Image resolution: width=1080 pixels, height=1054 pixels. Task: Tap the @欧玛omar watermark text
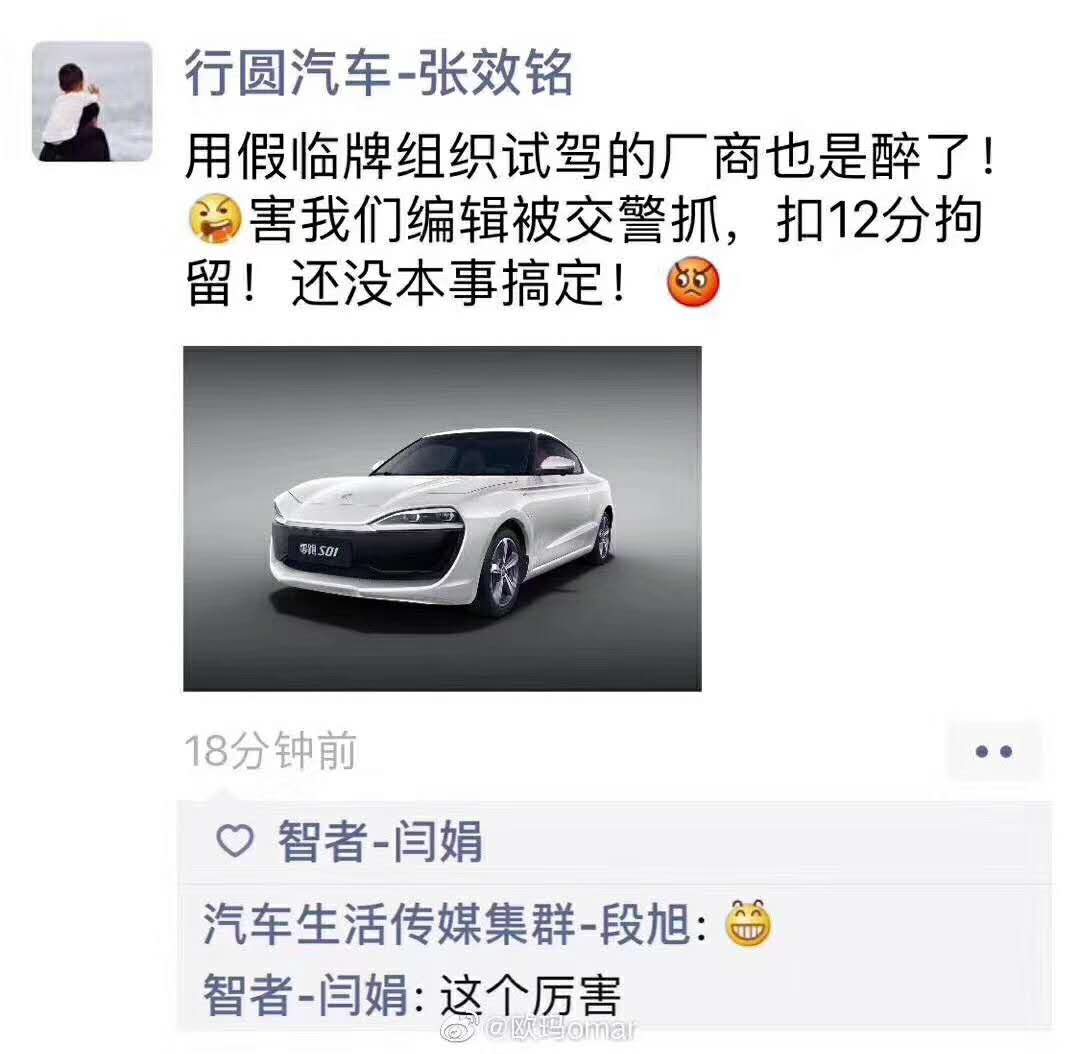[x=560, y=1029]
